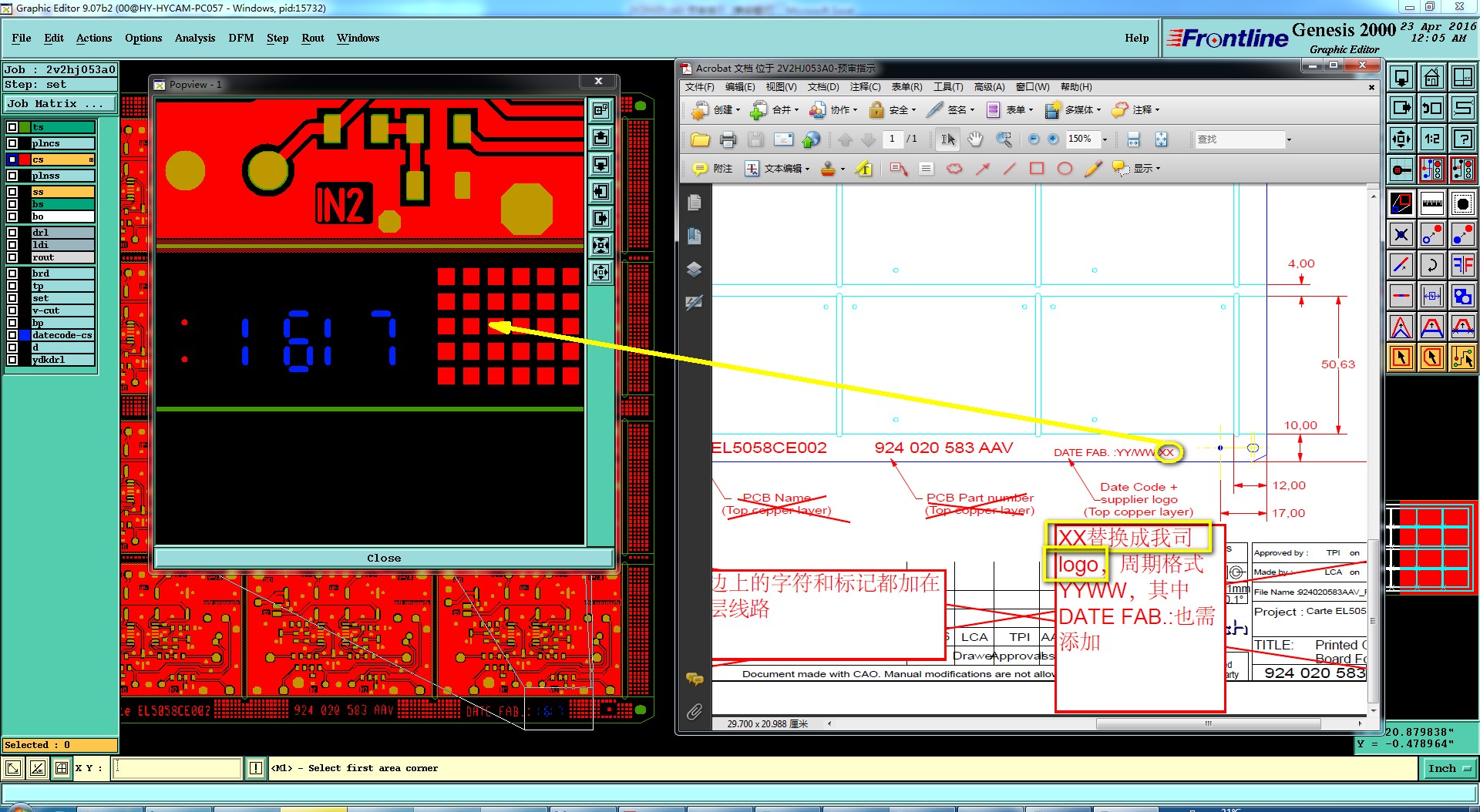
Task: Click the Home view icon in Genesis toolbar
Action: pos(1431,78)
